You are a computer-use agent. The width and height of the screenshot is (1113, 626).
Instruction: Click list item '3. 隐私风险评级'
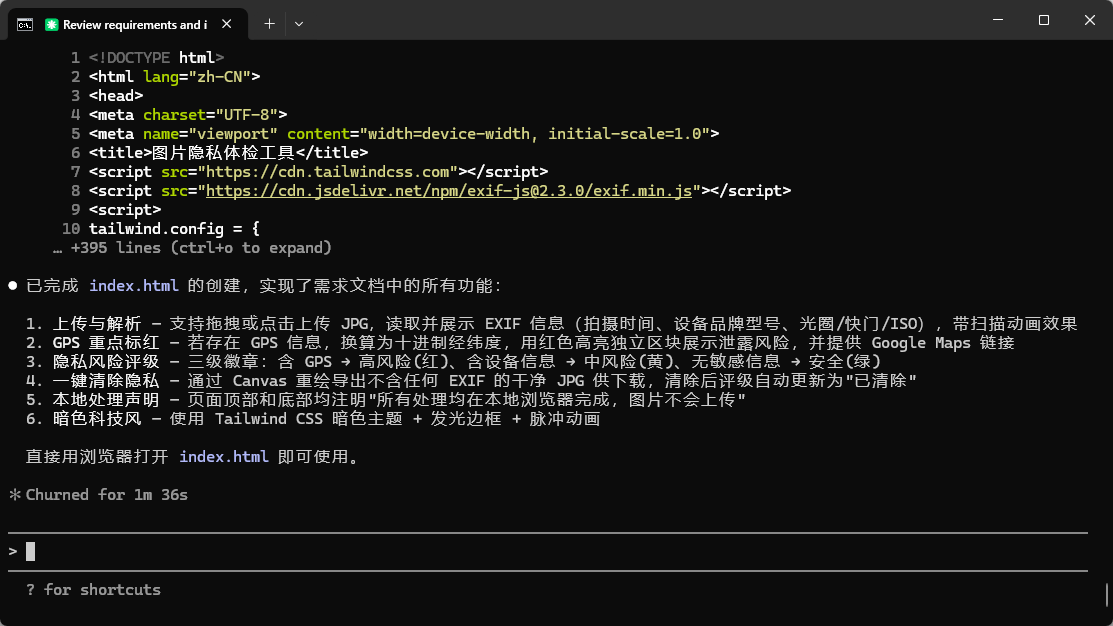pos(92,362)
